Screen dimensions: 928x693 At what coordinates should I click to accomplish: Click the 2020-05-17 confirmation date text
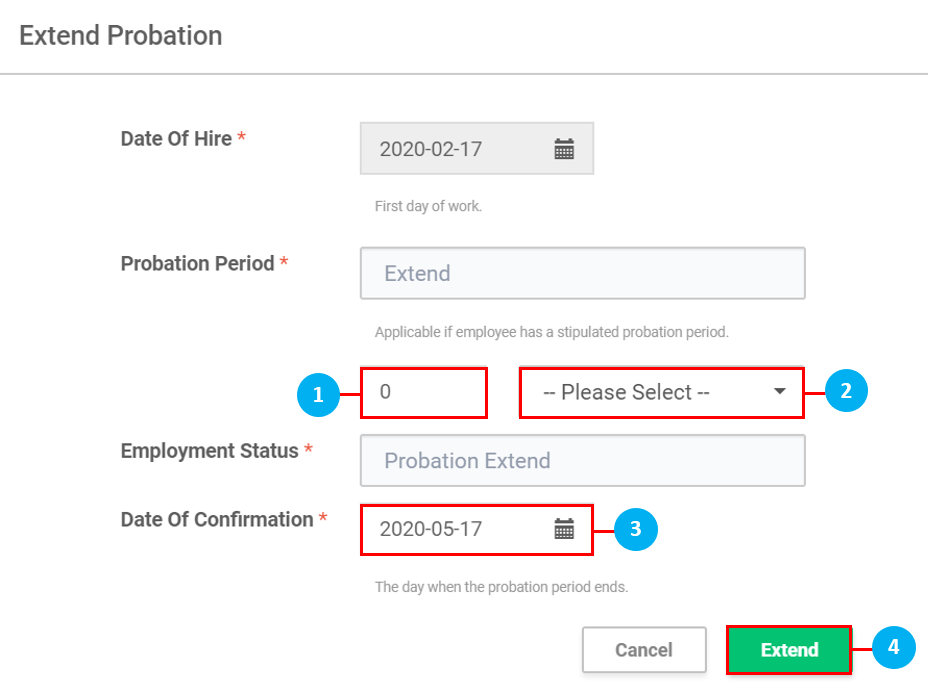431,529
